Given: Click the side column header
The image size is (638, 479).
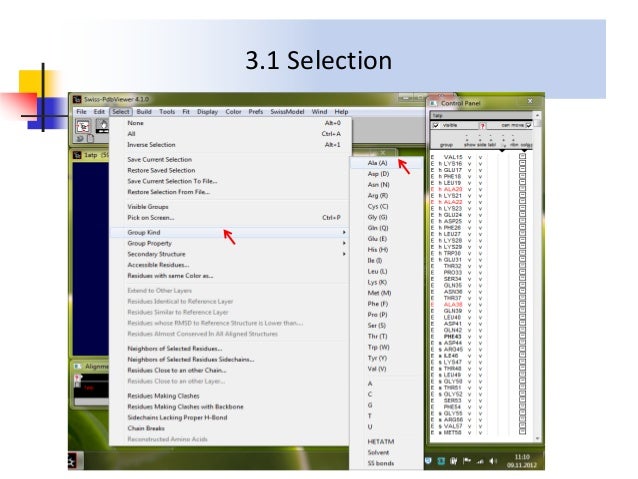Looking at the screenshot, I should (x=481, y=145).
